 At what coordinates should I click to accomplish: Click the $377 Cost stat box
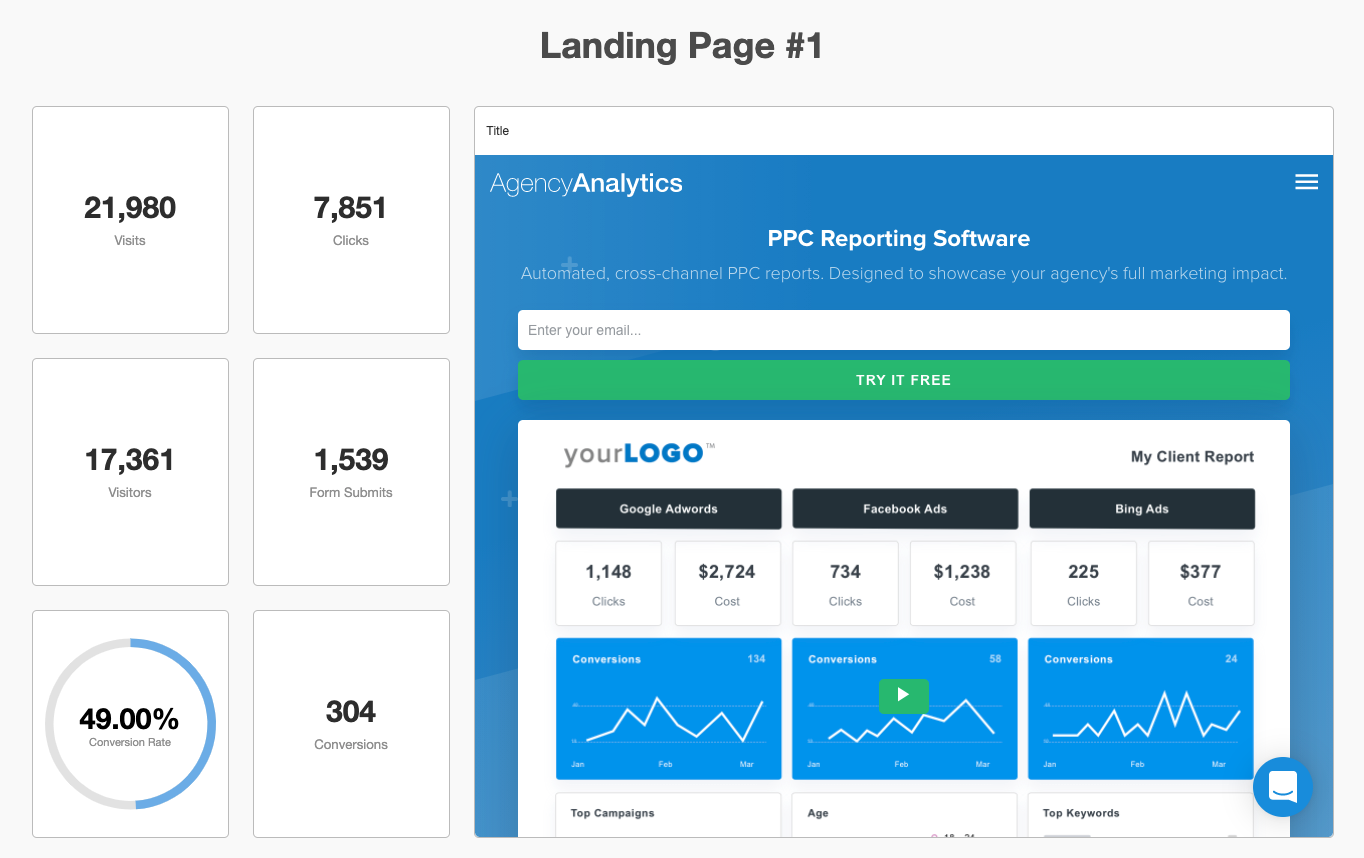[1200, 584]
